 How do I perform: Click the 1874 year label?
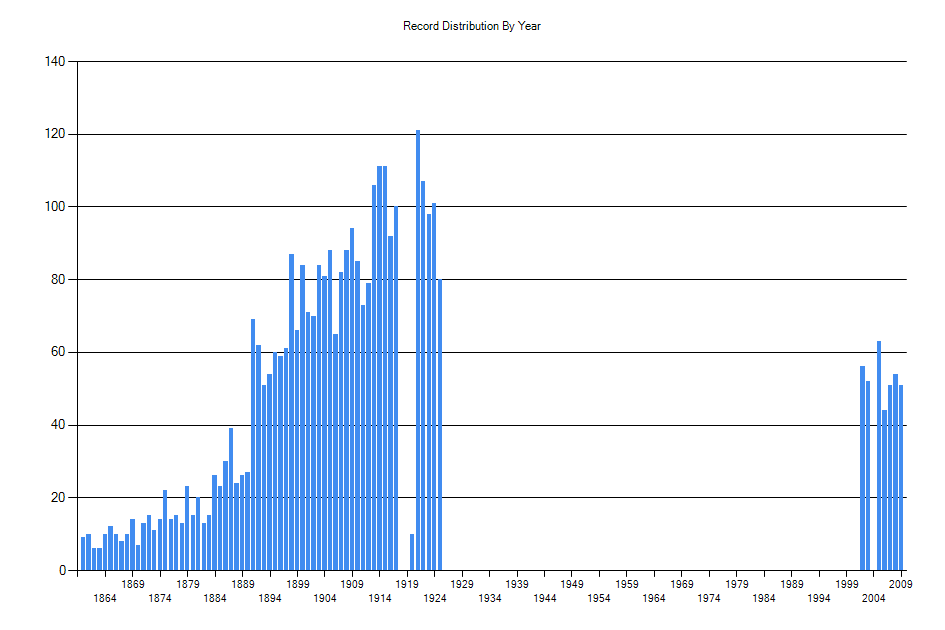pyautogui.click(x=160, y=598)
